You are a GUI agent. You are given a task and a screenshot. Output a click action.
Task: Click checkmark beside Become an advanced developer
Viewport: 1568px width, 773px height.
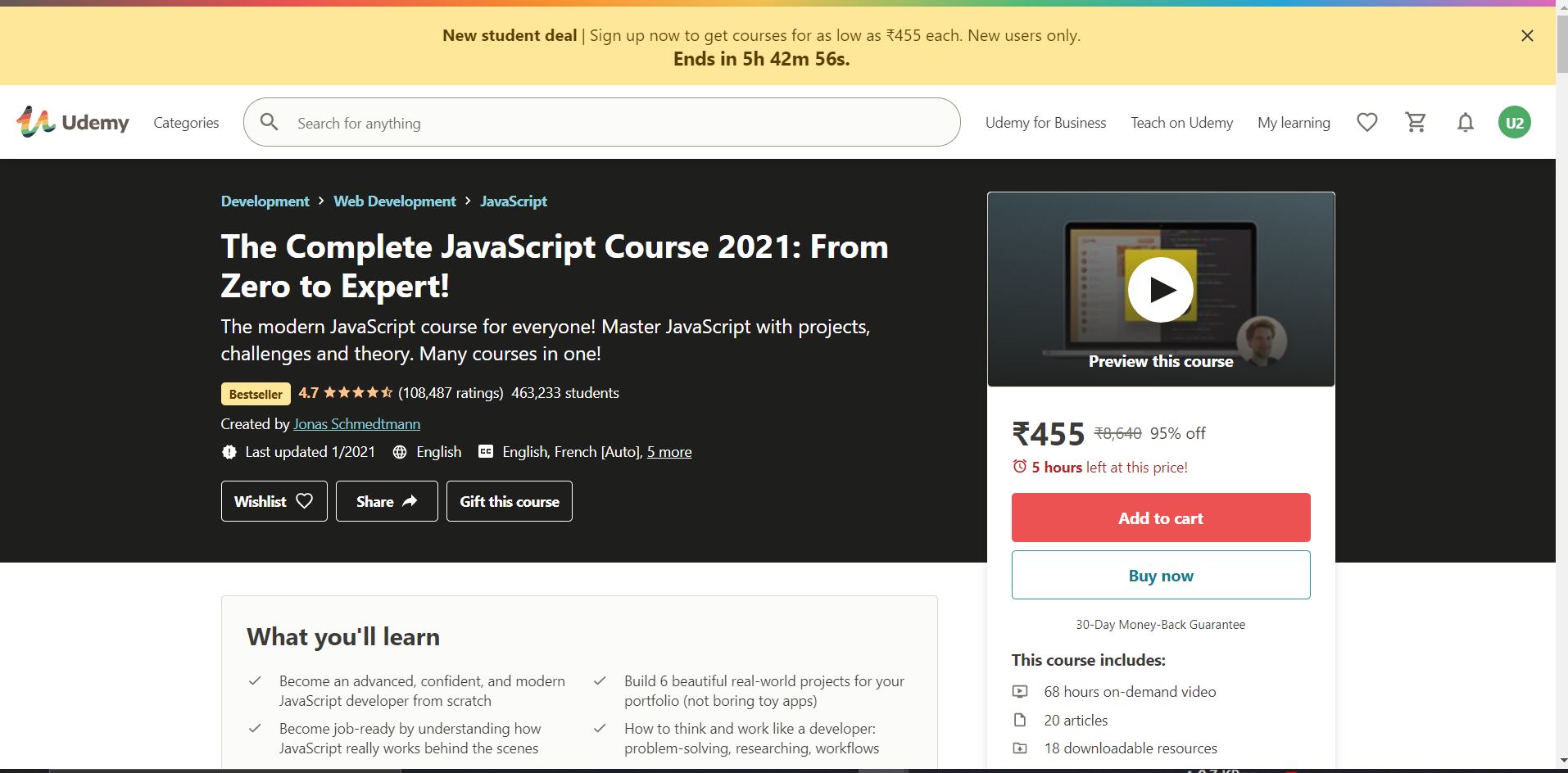coord(256,680)
